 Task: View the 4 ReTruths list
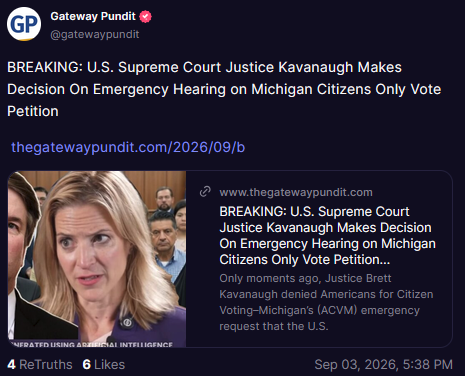pyautogui.click(x=40, y=364)
